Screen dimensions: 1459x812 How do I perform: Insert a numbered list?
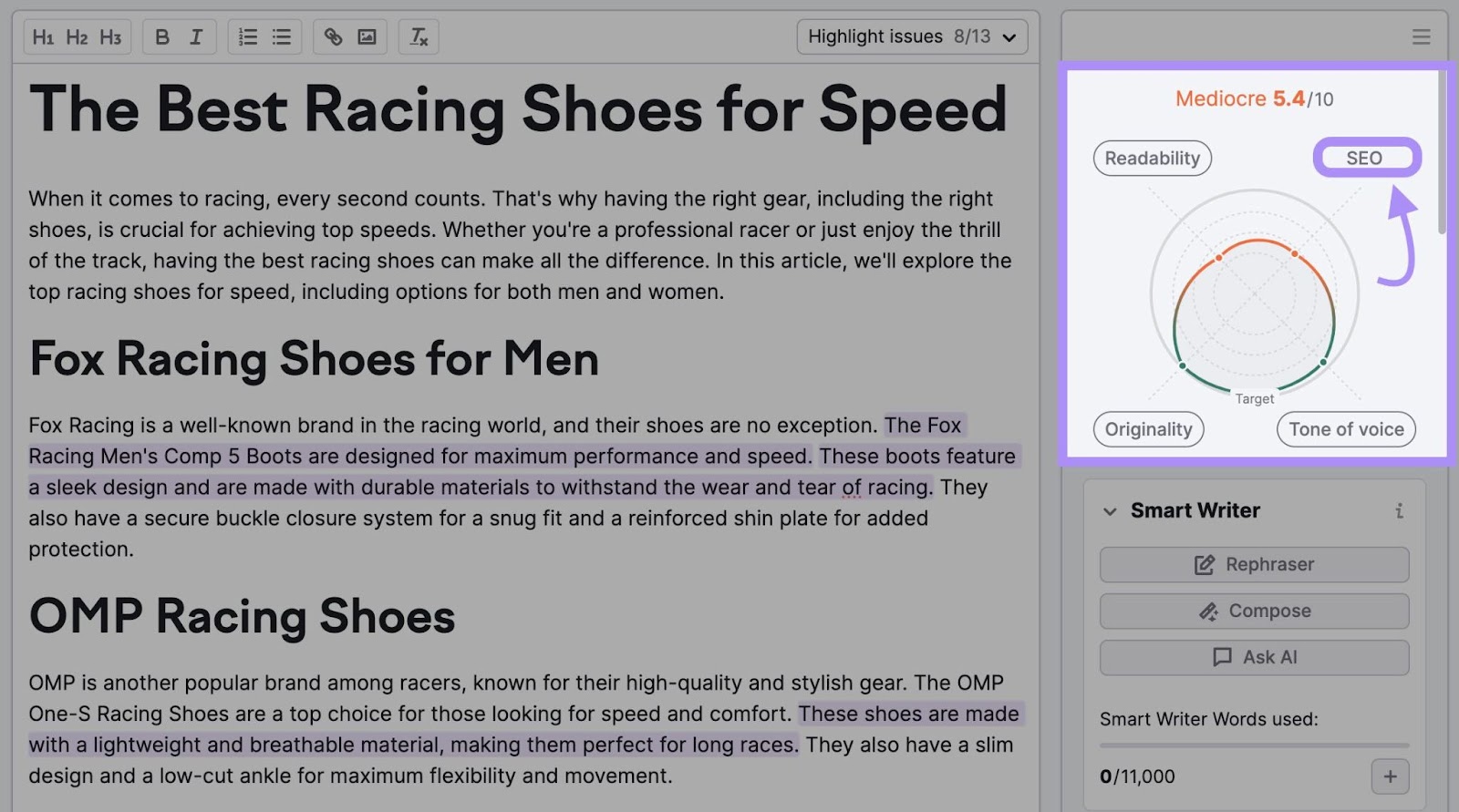pyautogui.click(x=248, y=37)
